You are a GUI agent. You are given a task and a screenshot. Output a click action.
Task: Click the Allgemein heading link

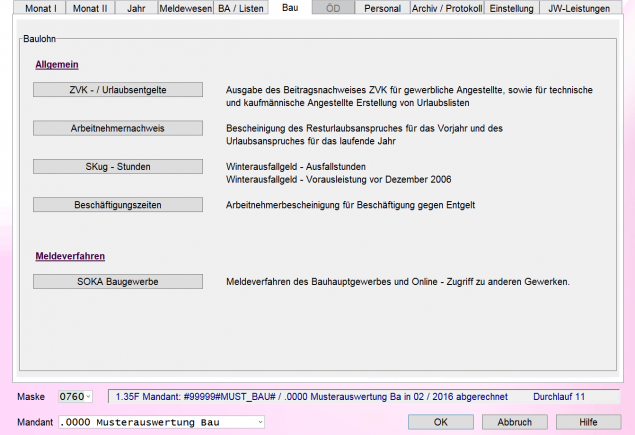point(57,64)
